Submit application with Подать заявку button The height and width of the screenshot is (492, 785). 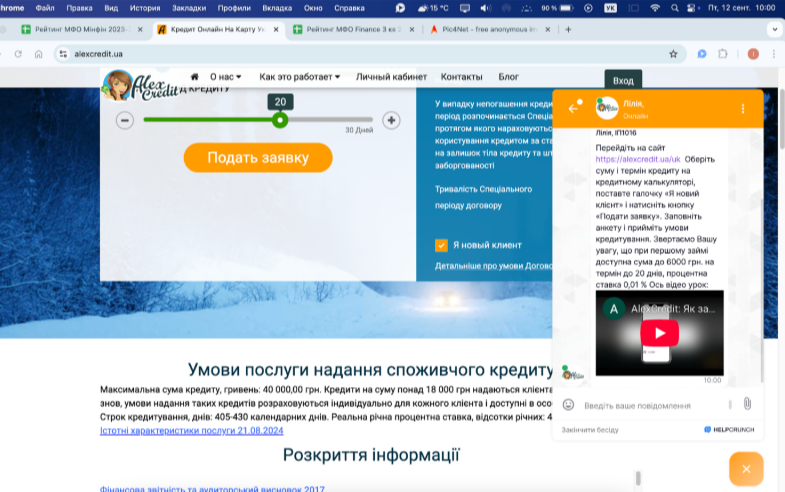[258, 158]
